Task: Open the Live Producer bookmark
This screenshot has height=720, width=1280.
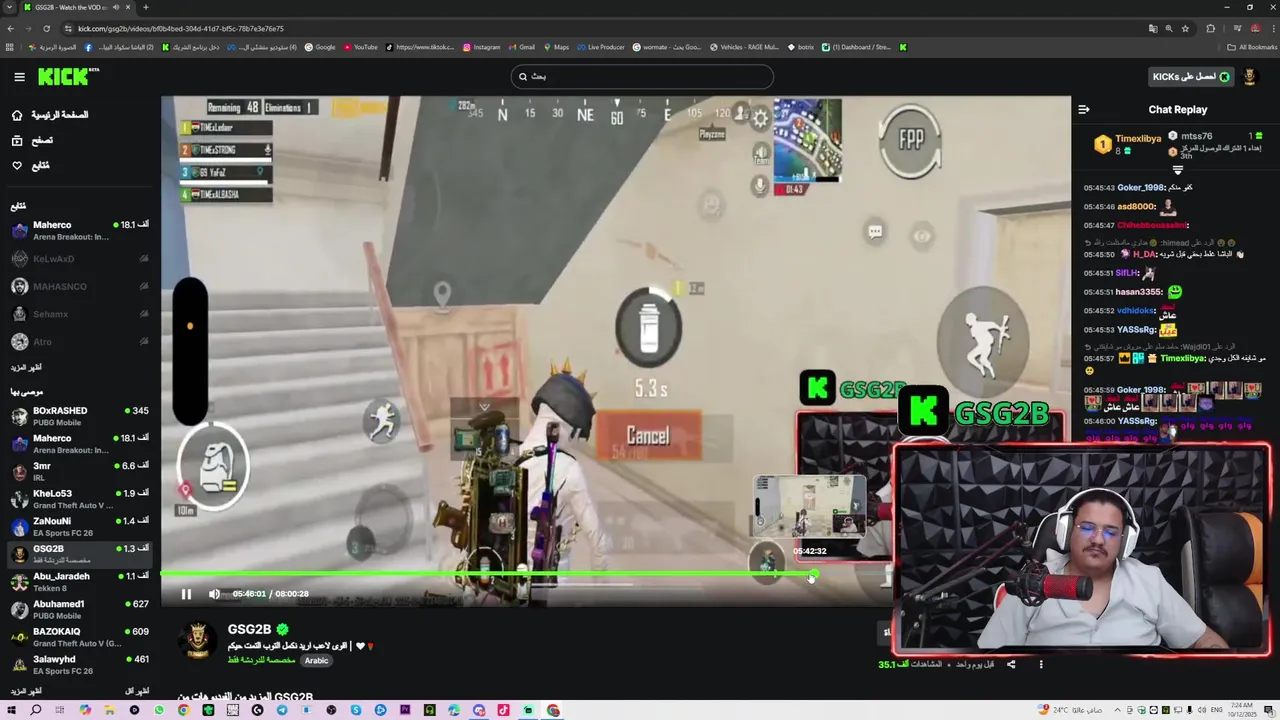Action: coord(600,47)
